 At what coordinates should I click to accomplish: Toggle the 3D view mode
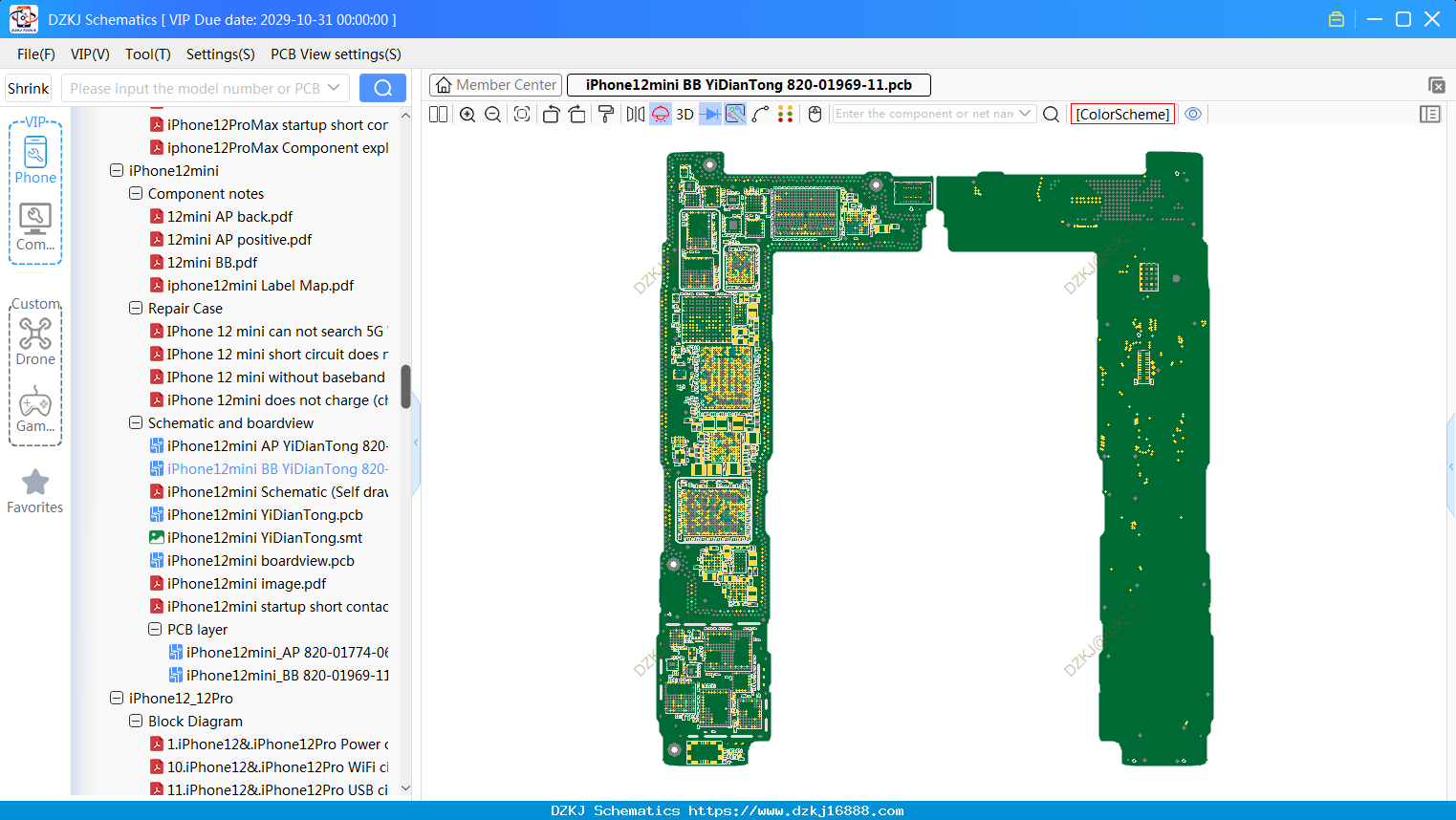click(x=685, y=115)
